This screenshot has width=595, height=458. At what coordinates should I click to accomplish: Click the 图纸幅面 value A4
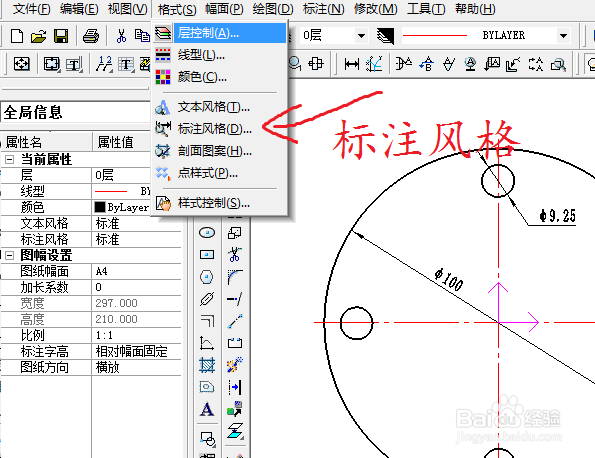(x=102, y=272)
